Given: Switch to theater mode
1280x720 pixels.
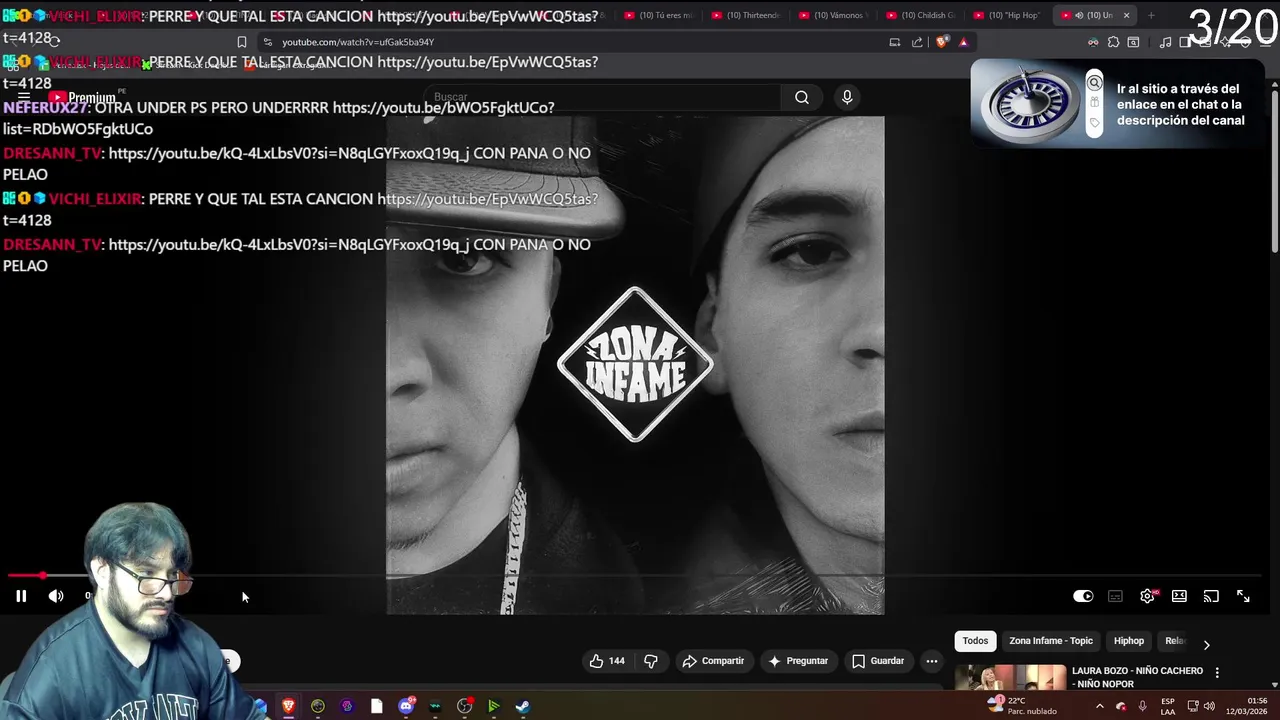Looking at the screenshot, I should click(1179, 596).
